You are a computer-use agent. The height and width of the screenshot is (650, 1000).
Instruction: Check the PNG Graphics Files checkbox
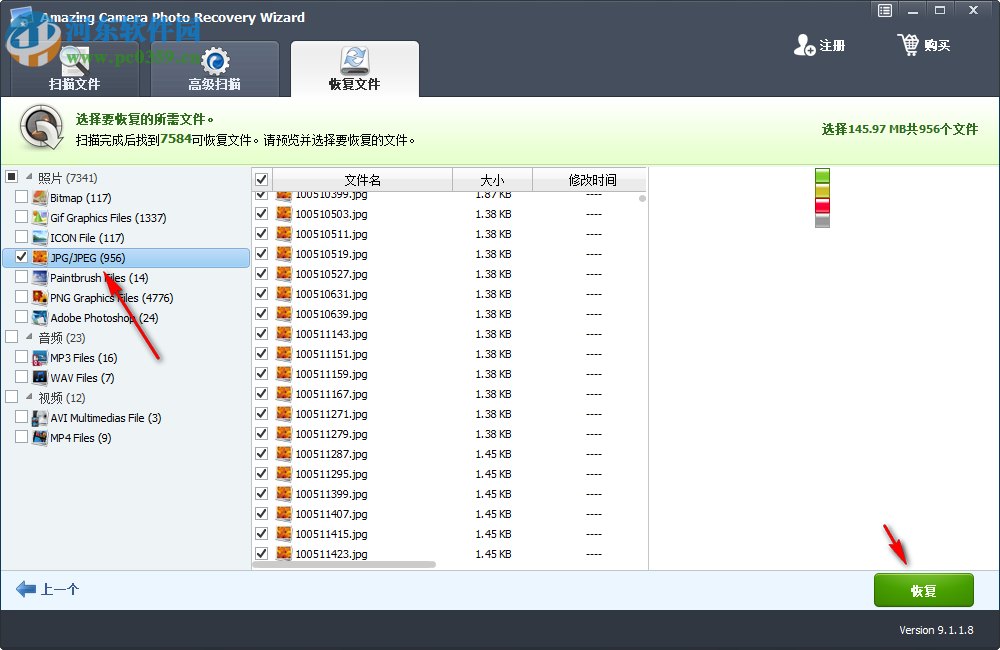point(22,297)
